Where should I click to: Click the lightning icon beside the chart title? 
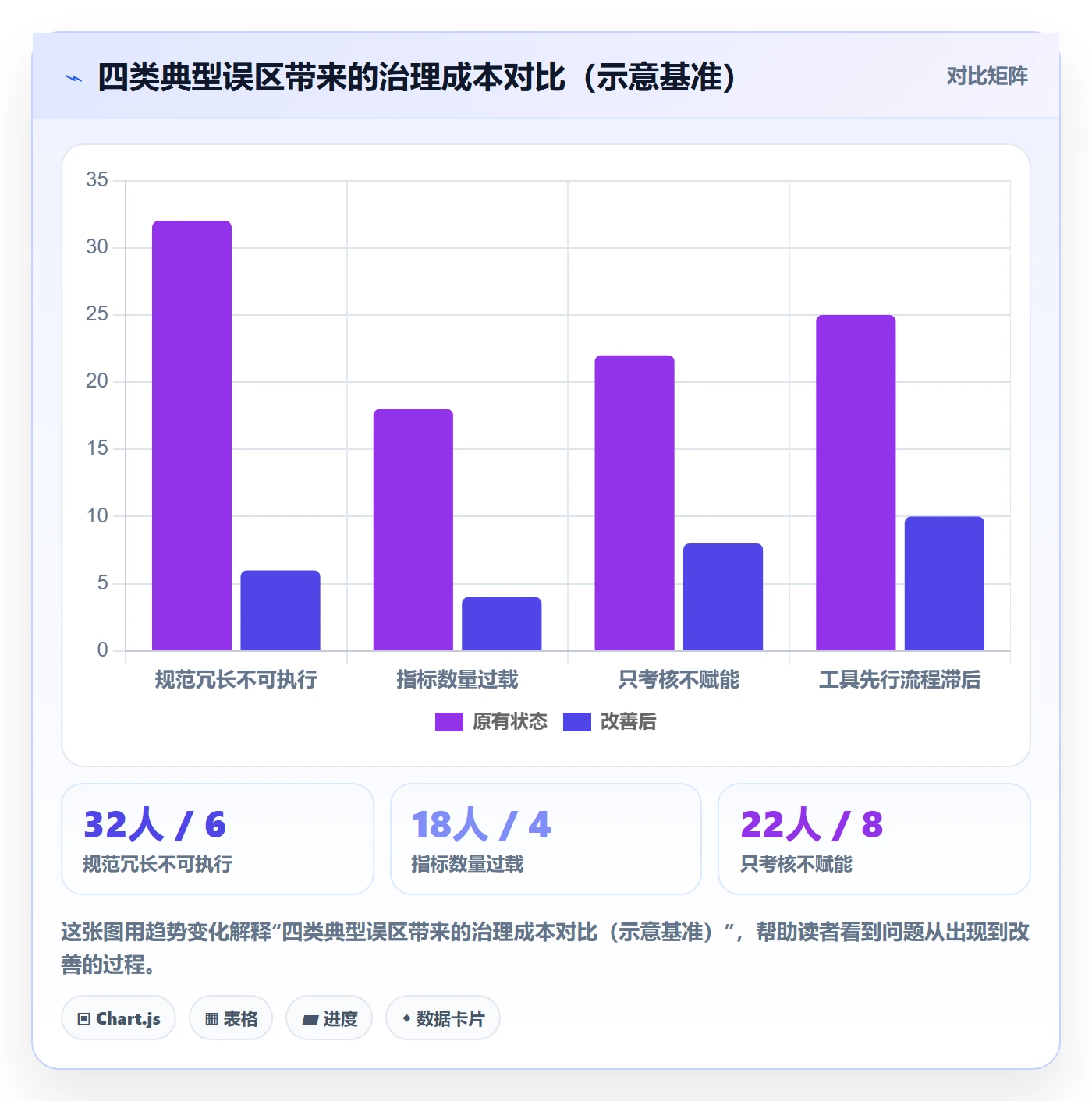(x=74, y=78)
